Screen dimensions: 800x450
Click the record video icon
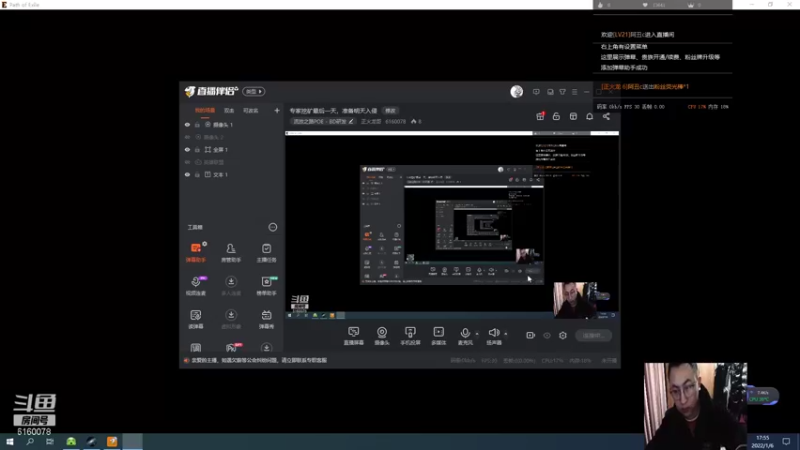pyautogui.click(x=531, y=335)
